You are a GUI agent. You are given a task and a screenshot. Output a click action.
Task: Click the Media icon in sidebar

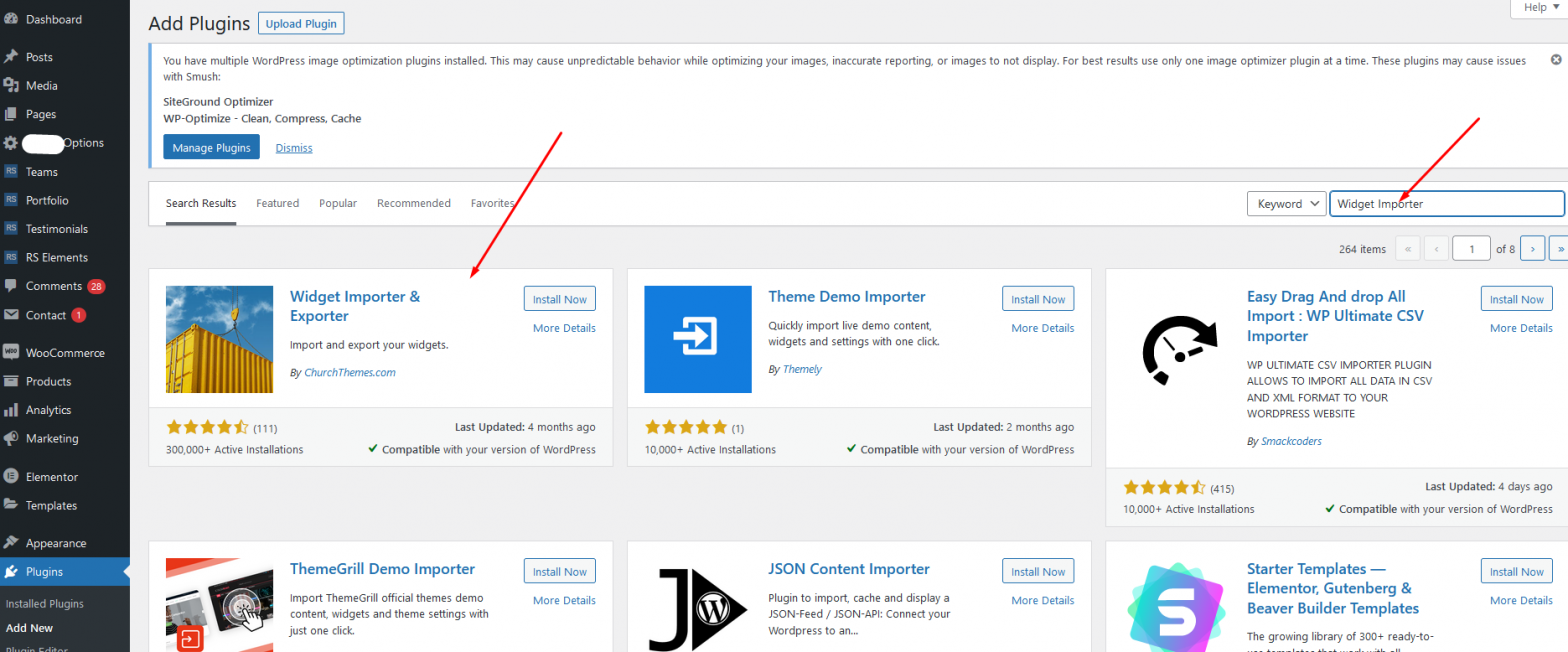click(11, 86)
